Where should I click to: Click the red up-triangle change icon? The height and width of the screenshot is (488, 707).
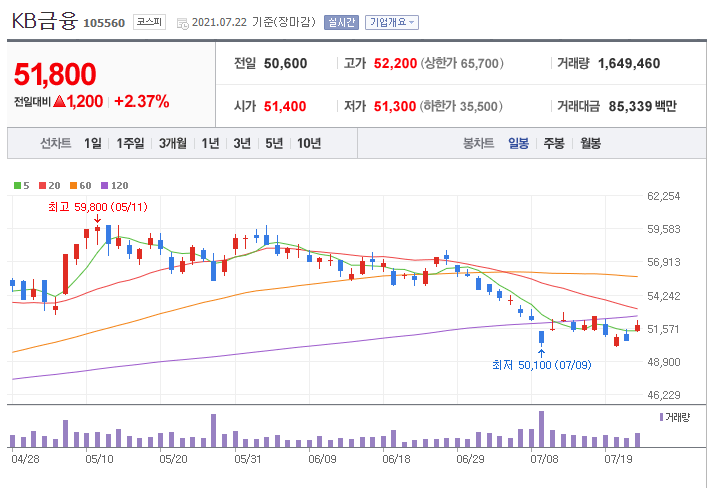tap(60, 101)
